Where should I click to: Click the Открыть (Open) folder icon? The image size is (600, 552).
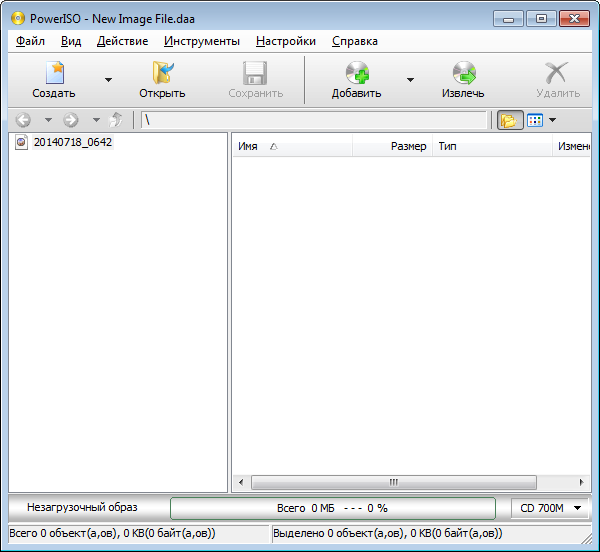click(162, 74)
